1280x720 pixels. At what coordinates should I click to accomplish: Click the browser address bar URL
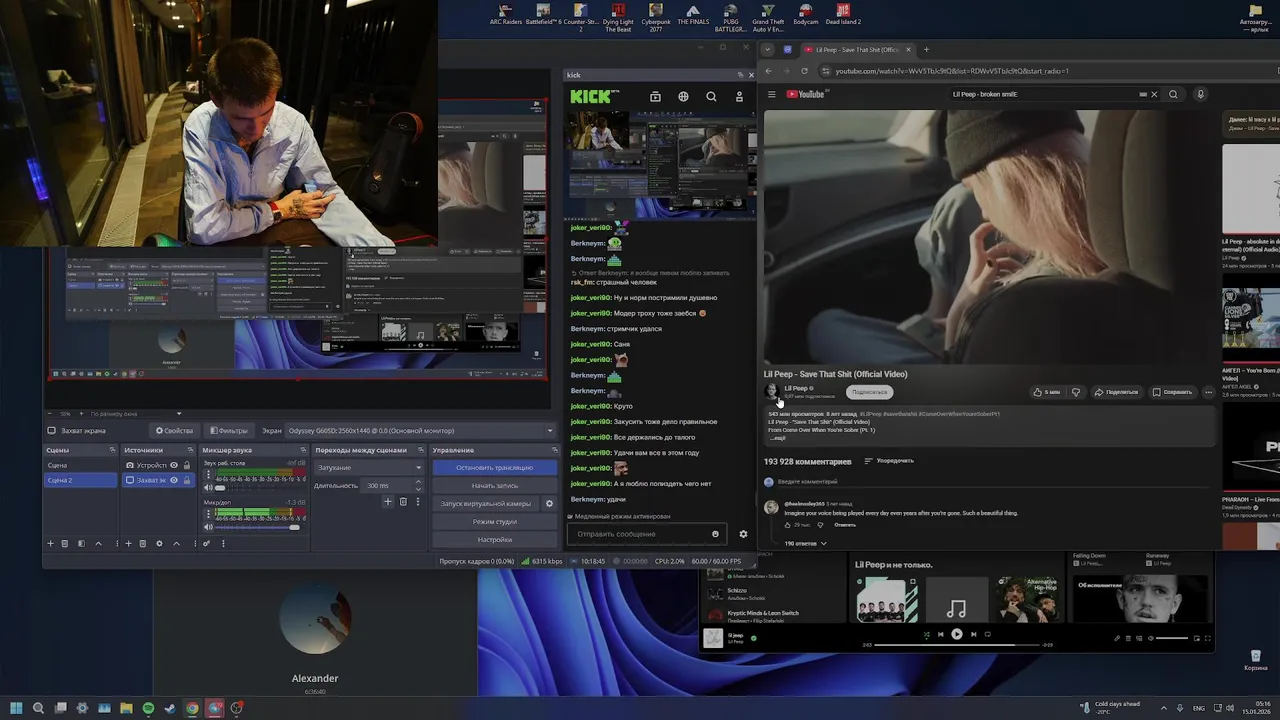click(952, 71)
